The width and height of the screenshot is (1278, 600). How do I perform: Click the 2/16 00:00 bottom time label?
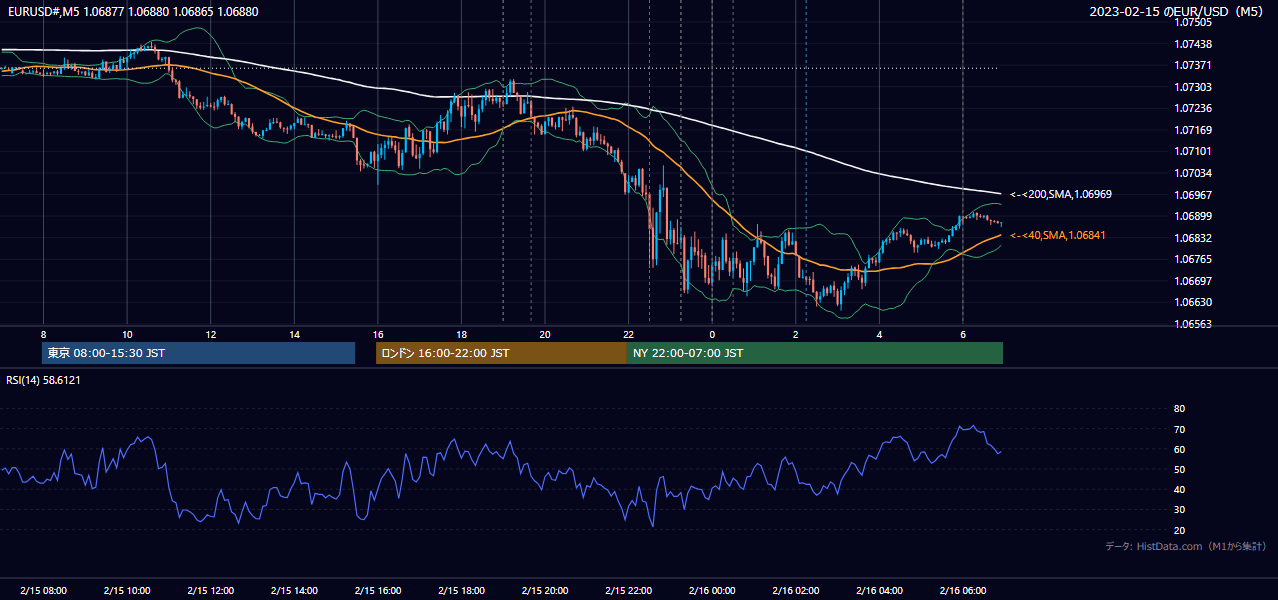[x=712, y=591]
